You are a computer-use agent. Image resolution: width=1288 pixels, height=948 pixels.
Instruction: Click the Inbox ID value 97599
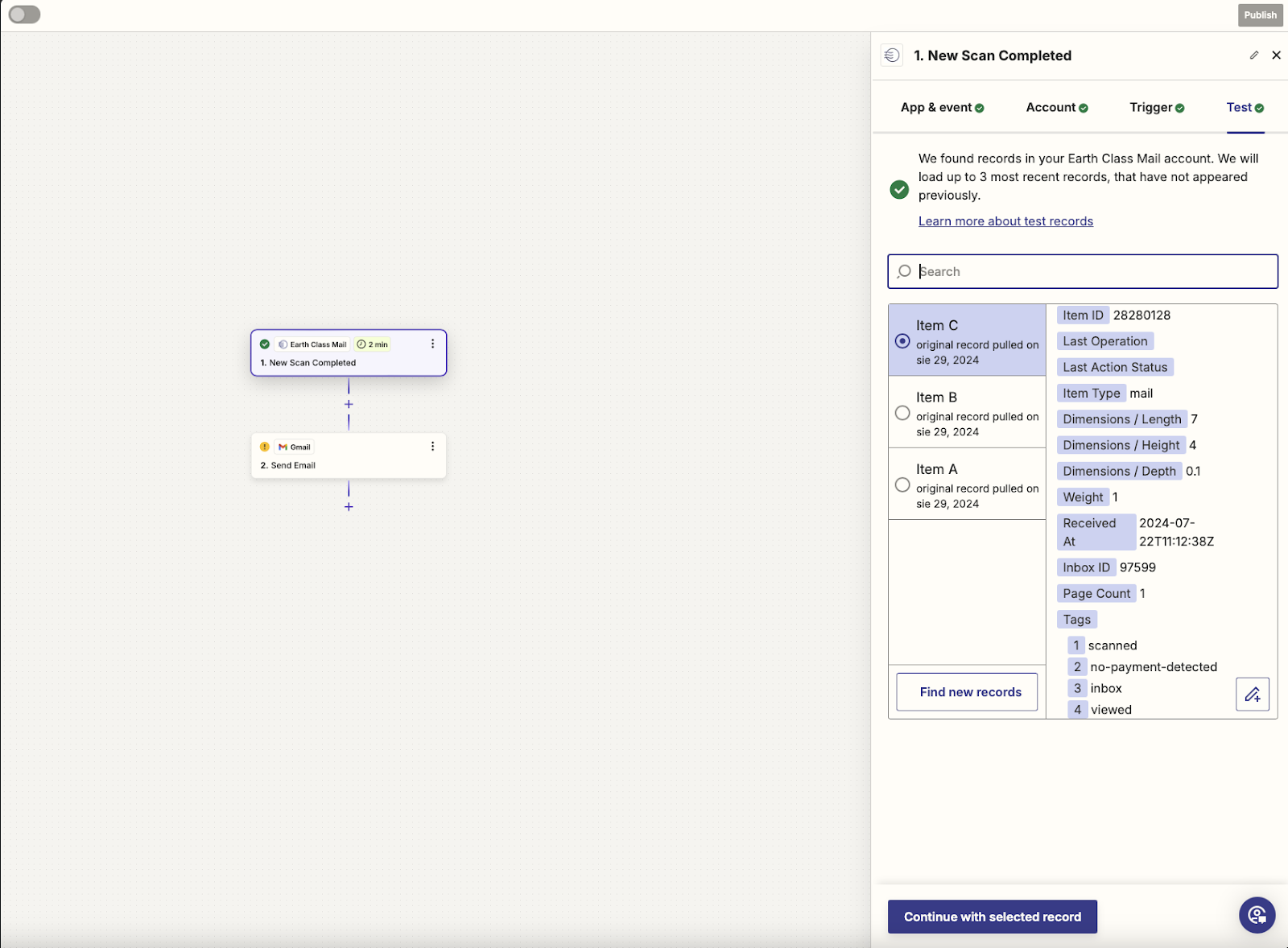pos(1137,567)
